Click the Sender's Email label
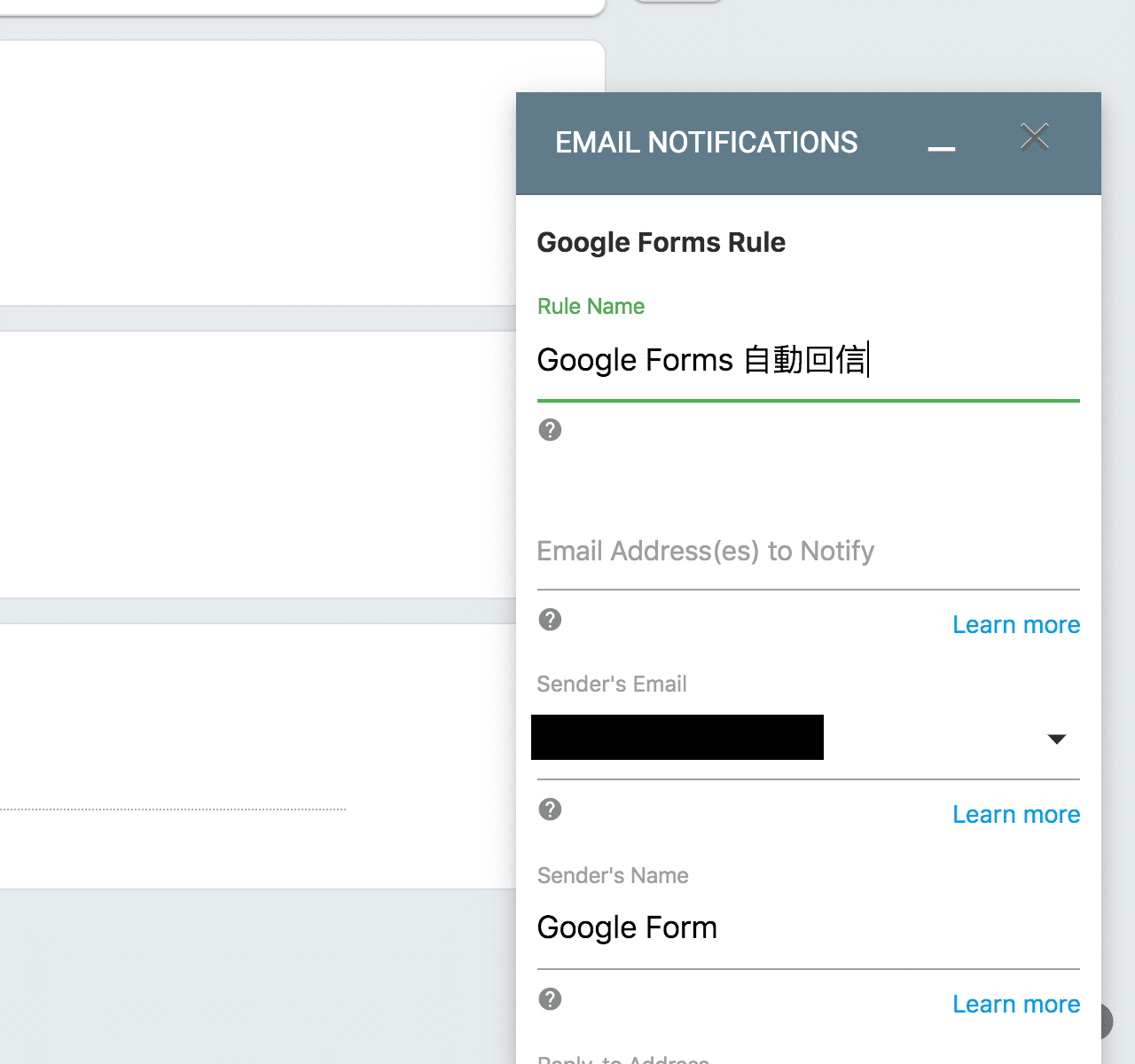Image resolution: width=1135 pixels, height=1064 pixels. pos(612,685)
